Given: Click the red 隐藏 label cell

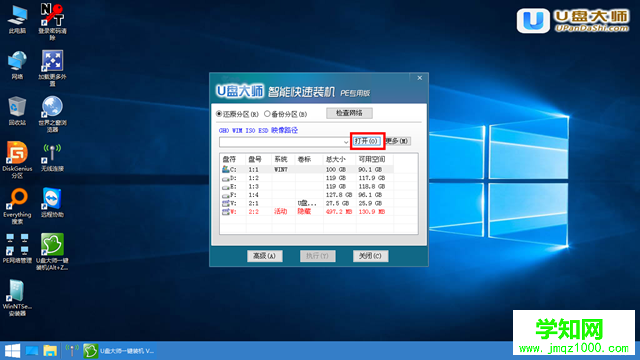Looking at the screenshot, I should pyautogui.click(x=304, y=211).
